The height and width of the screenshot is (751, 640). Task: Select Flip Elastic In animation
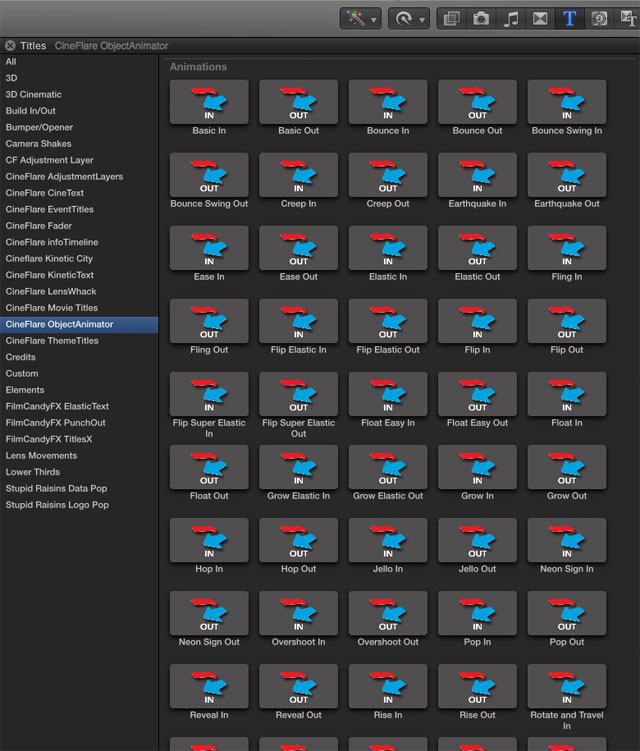click(298, 321)
